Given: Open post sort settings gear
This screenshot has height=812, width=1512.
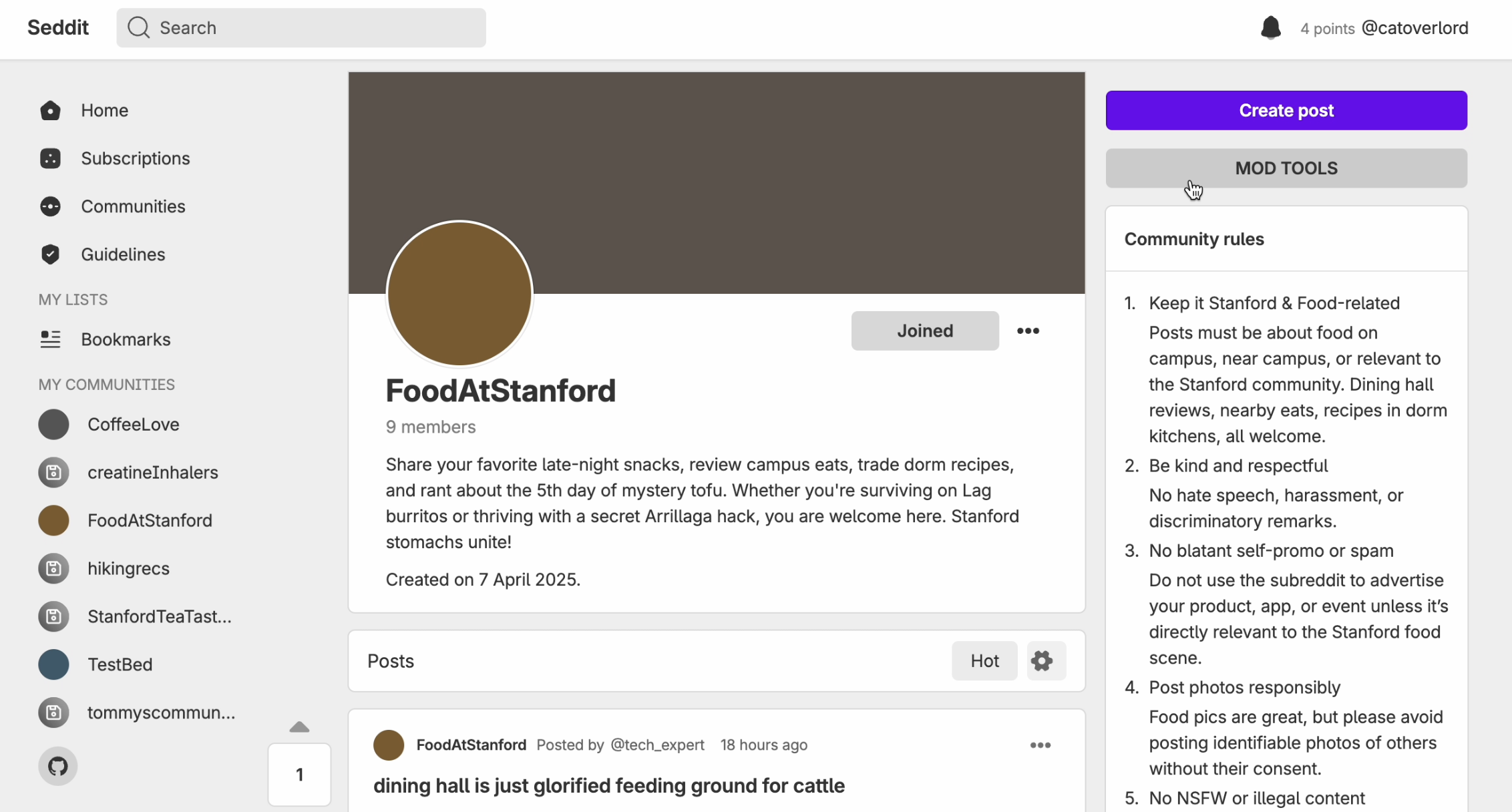Looking at the screenshot, I should (x=1042, y=661).
